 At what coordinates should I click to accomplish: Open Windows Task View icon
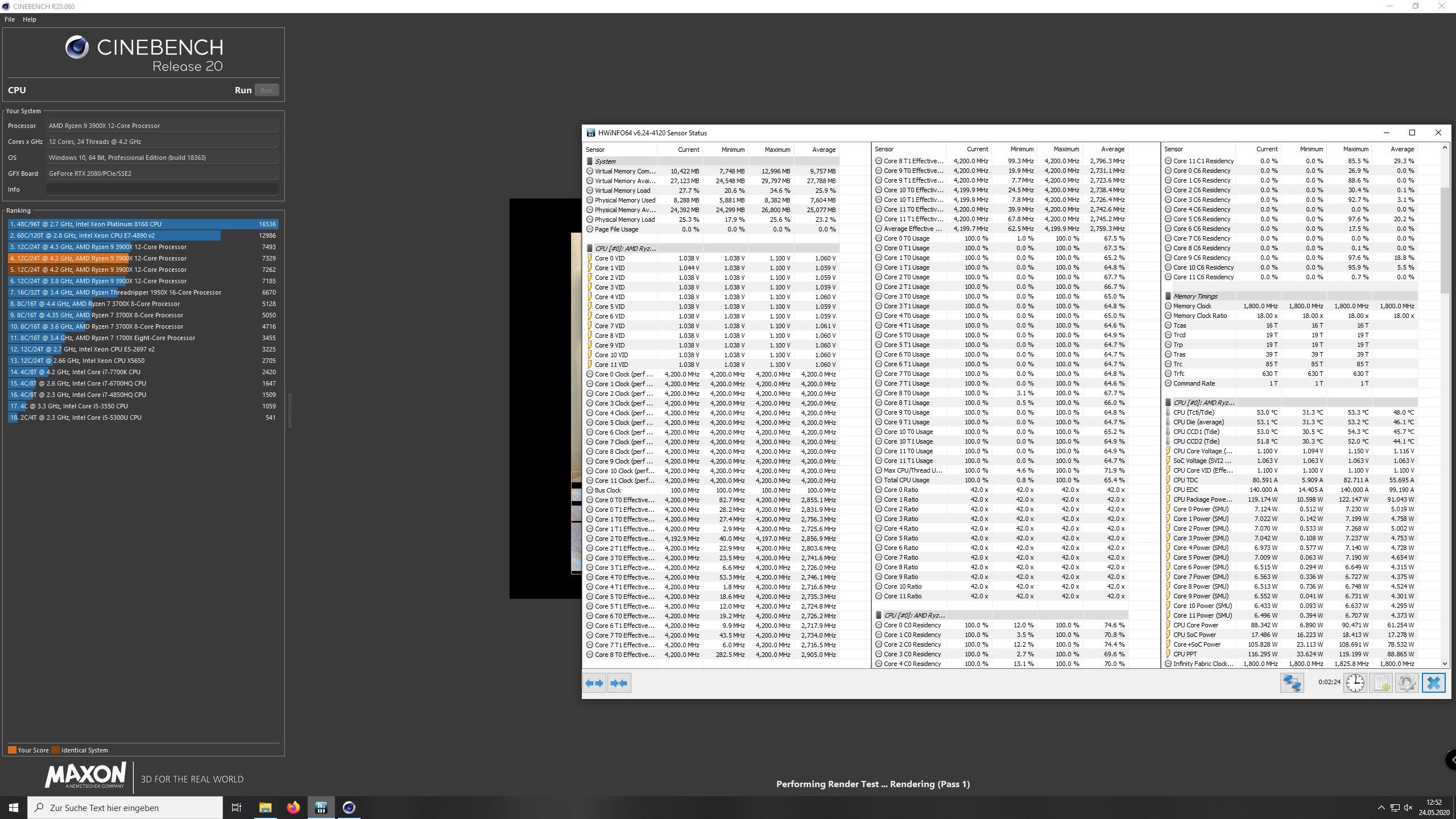pyautogui.click(x=237, y=808)
